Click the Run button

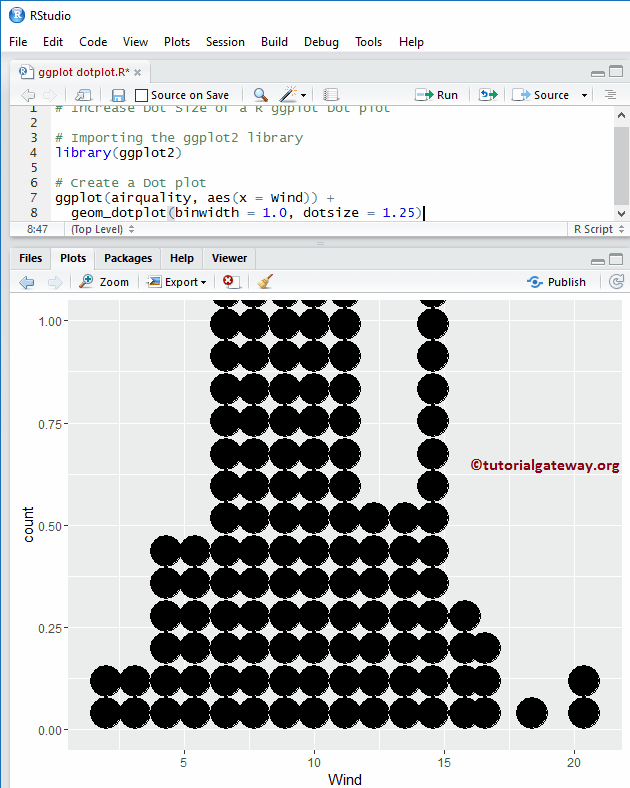pyautogui.click(x=437, y=95)
